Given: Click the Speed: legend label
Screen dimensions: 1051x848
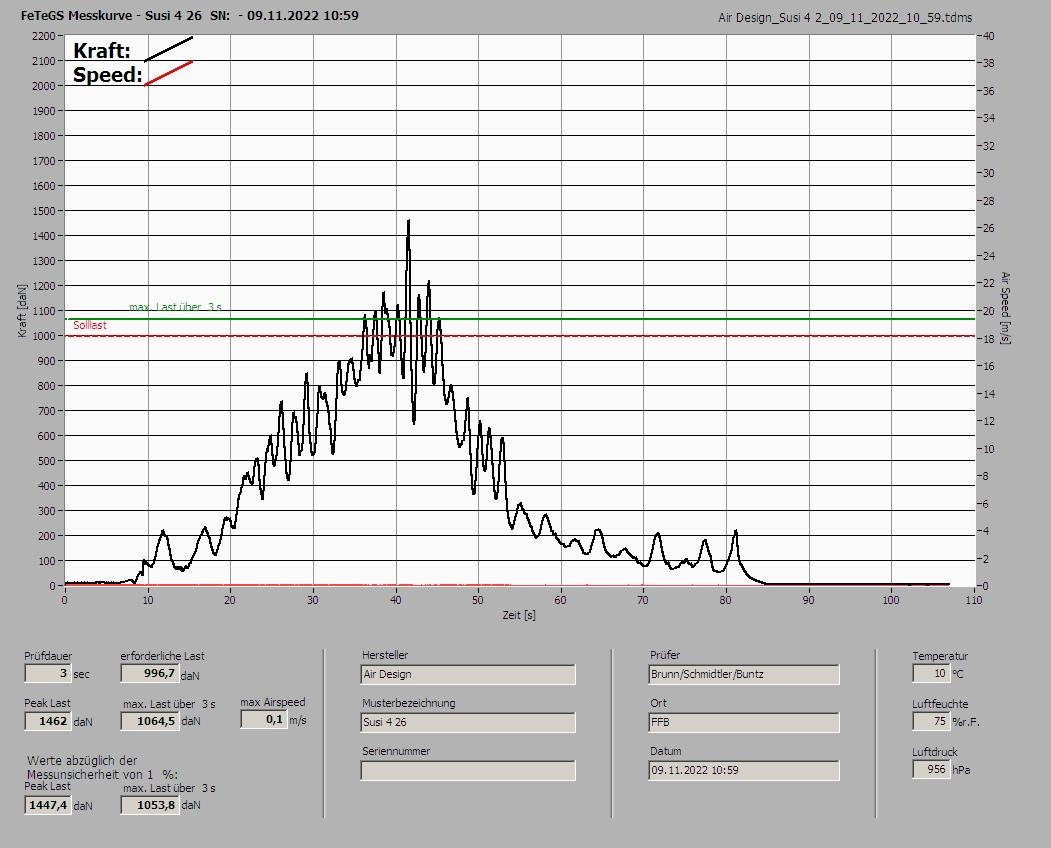Looking at the screenshot, I should pos(107,74).
